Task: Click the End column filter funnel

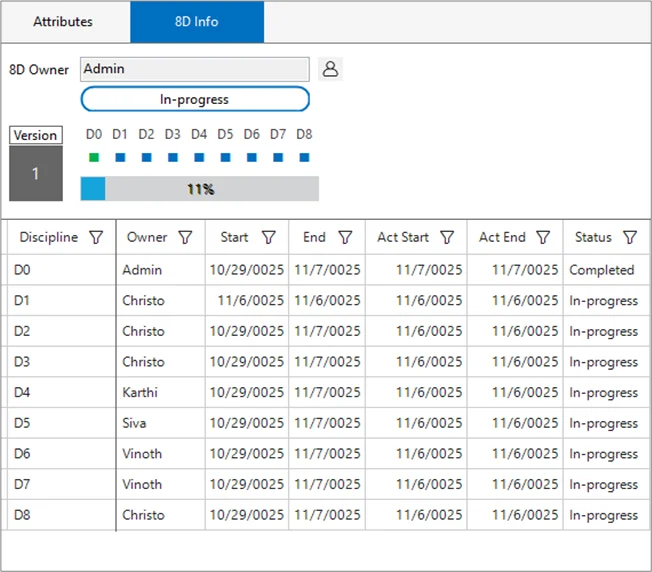Action: pos(345,238)
